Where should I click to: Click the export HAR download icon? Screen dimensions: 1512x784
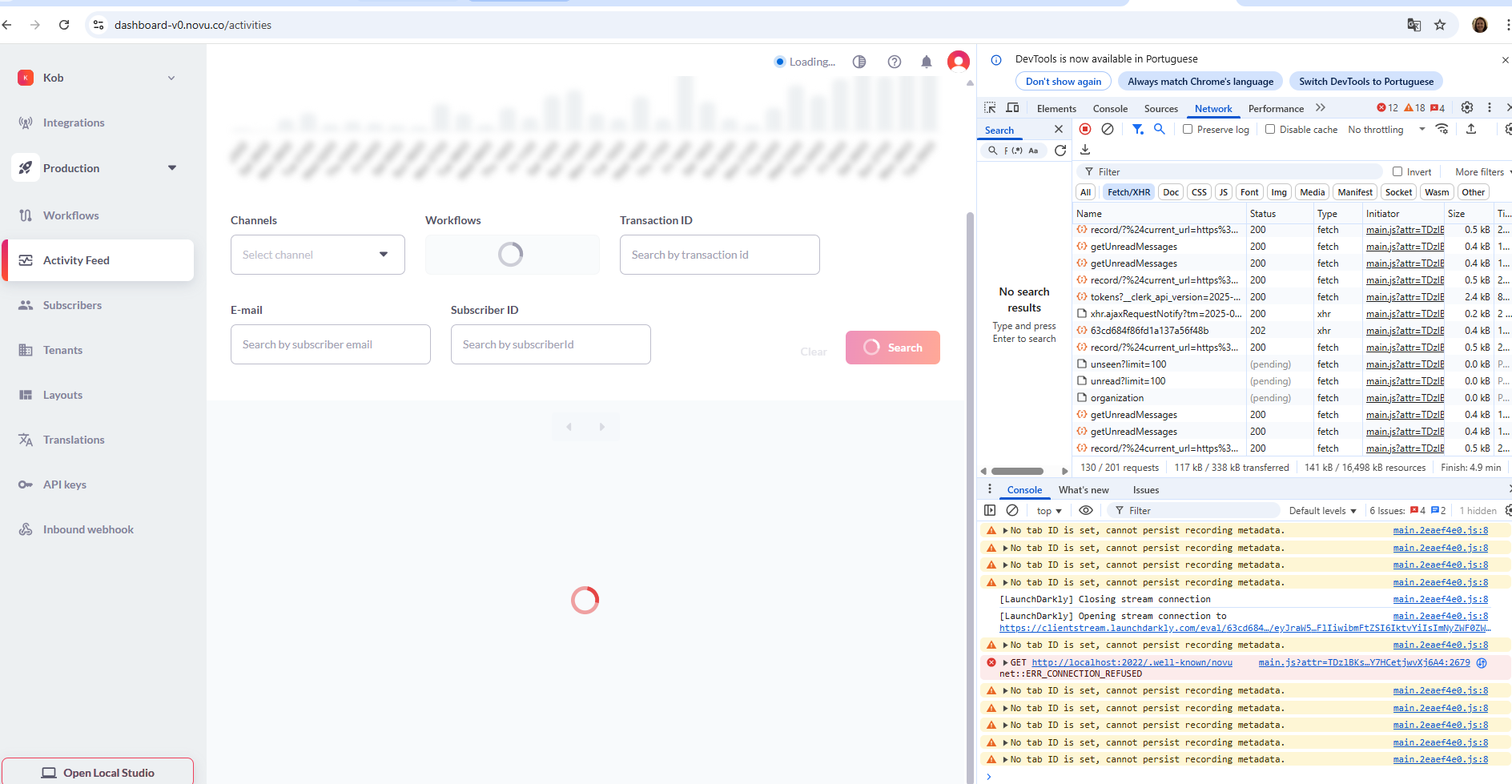click(1085, 150)
